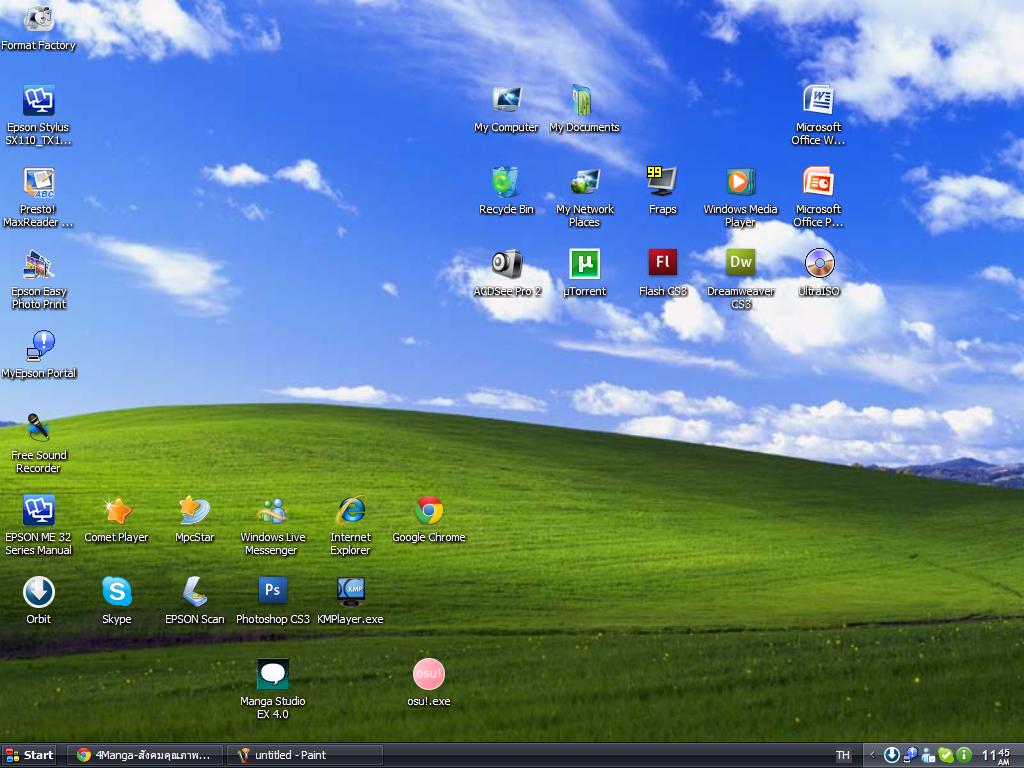This screenshot has width=1024, height=768.
Task: Open the Start menu
Action: 29,756
